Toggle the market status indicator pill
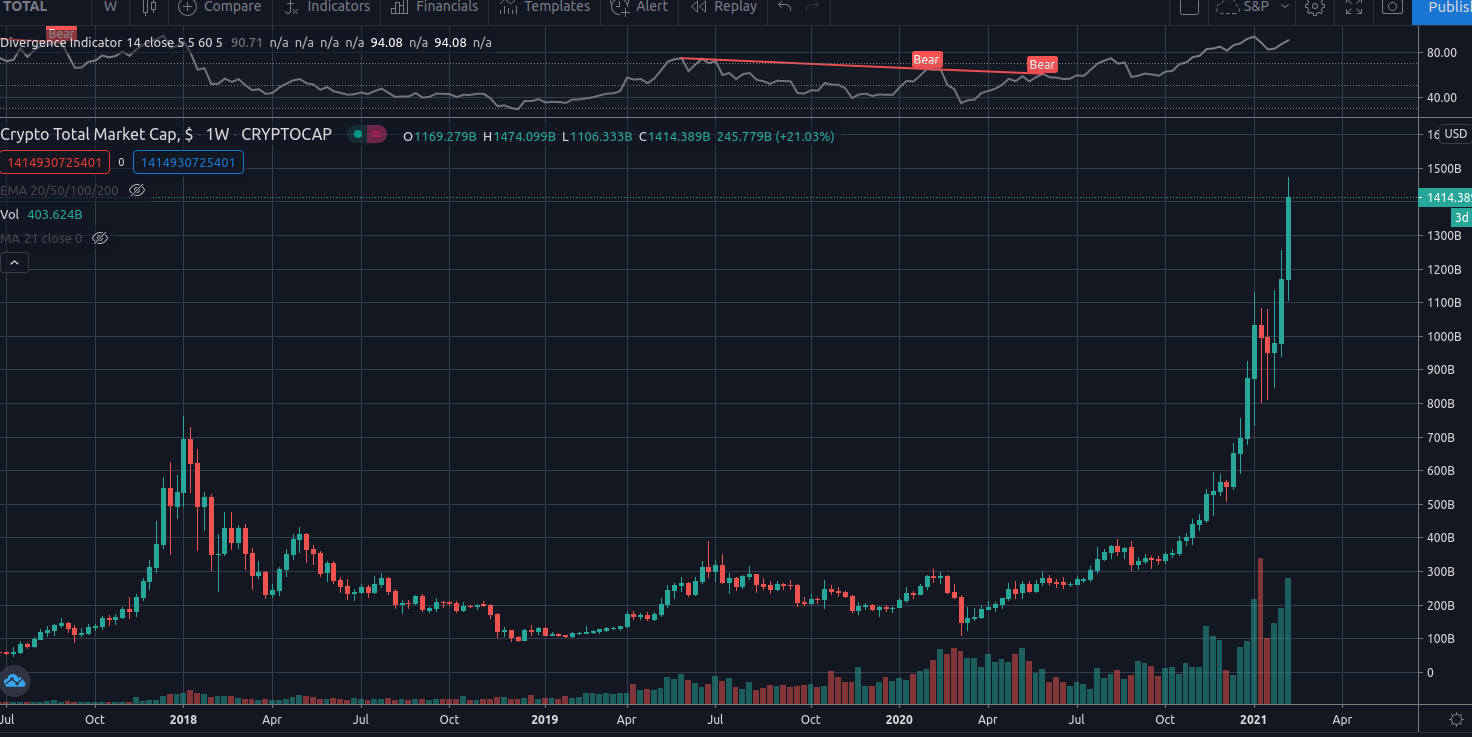1472x737 pixels. (367, 135)
